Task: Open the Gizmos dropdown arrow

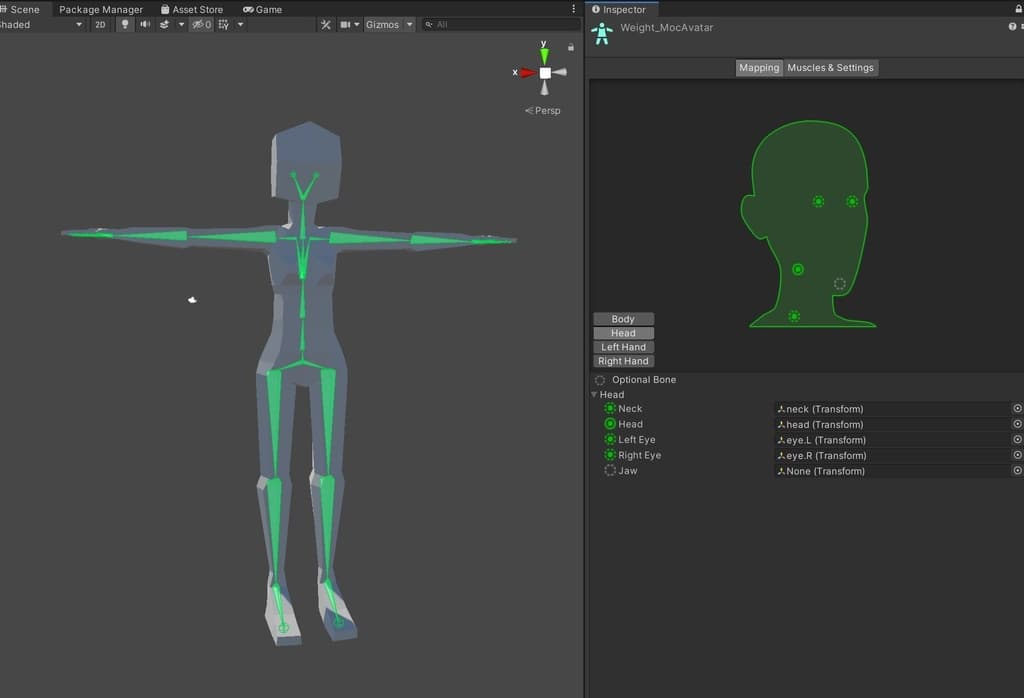Action: click(x=409, y=25)
